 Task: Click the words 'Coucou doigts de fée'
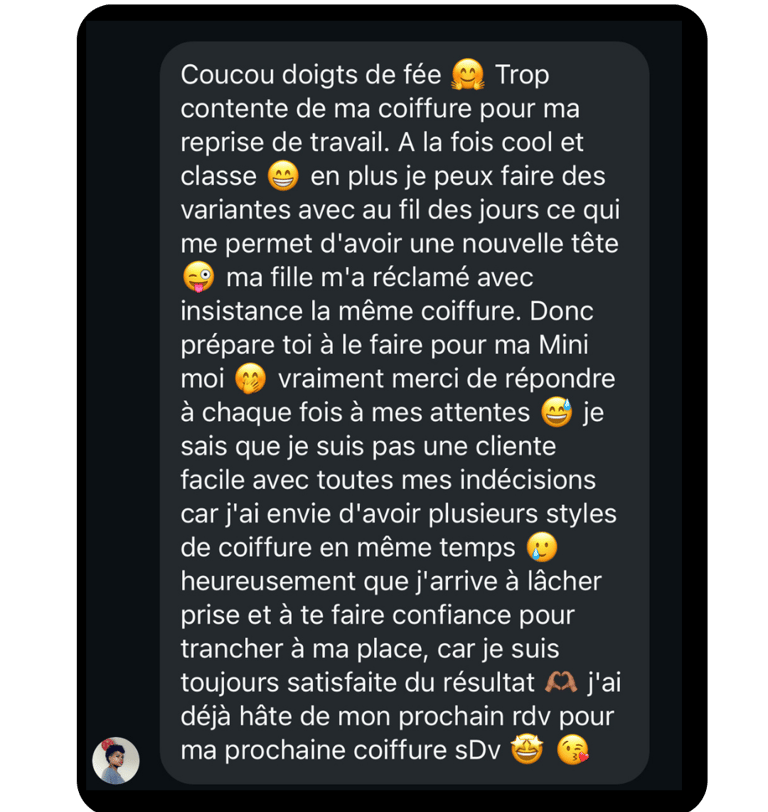coord(311,75)
